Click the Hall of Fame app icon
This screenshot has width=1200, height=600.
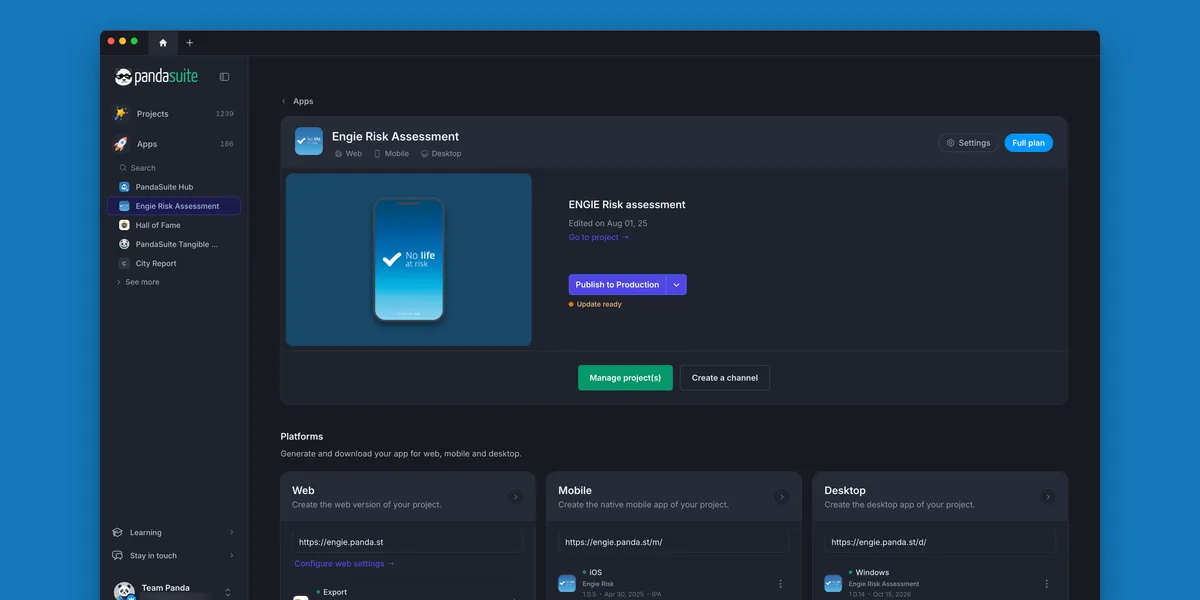click(x=124, y=225)
